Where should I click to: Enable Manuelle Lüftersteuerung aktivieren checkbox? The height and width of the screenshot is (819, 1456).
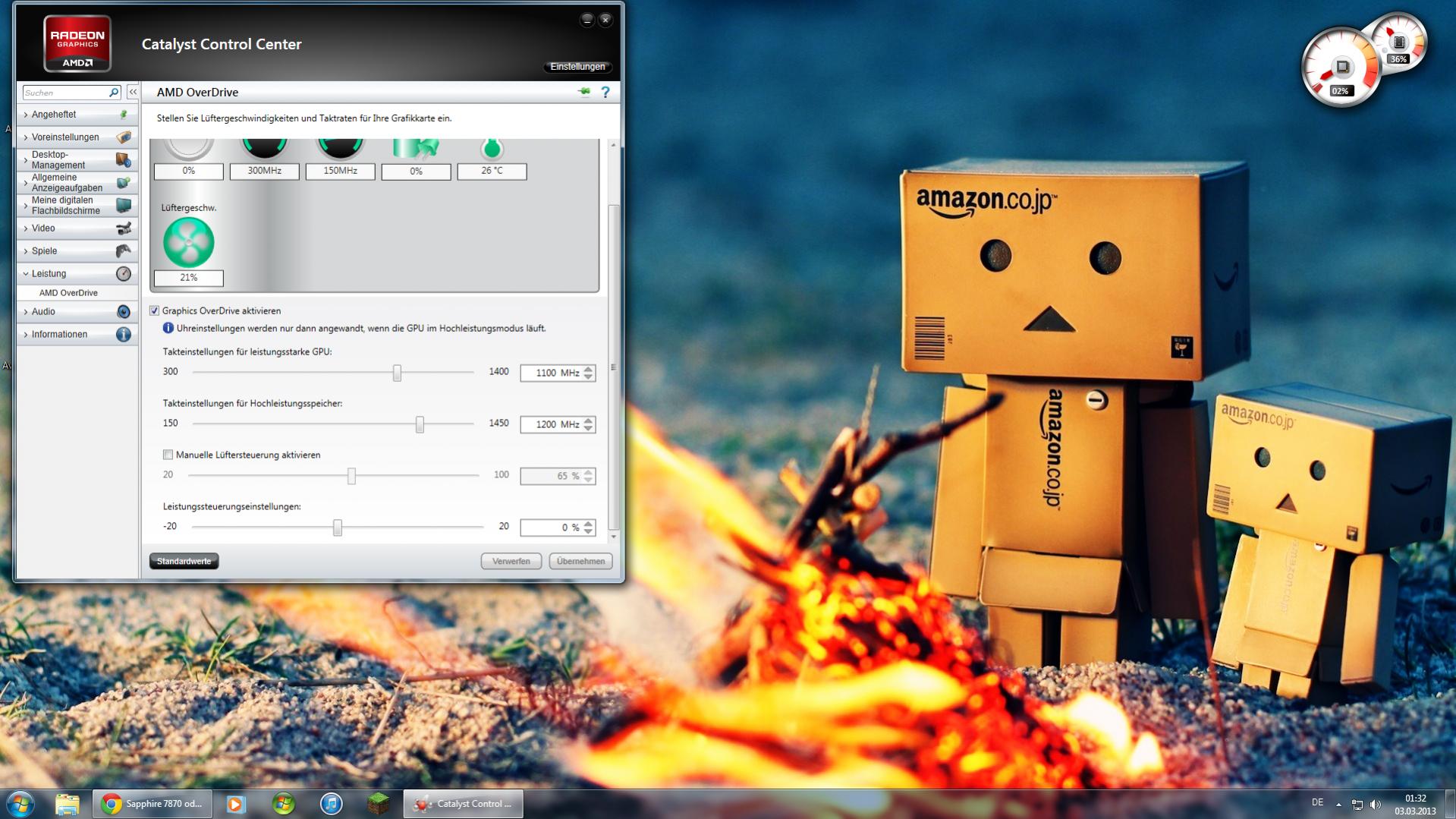(168, 455)
